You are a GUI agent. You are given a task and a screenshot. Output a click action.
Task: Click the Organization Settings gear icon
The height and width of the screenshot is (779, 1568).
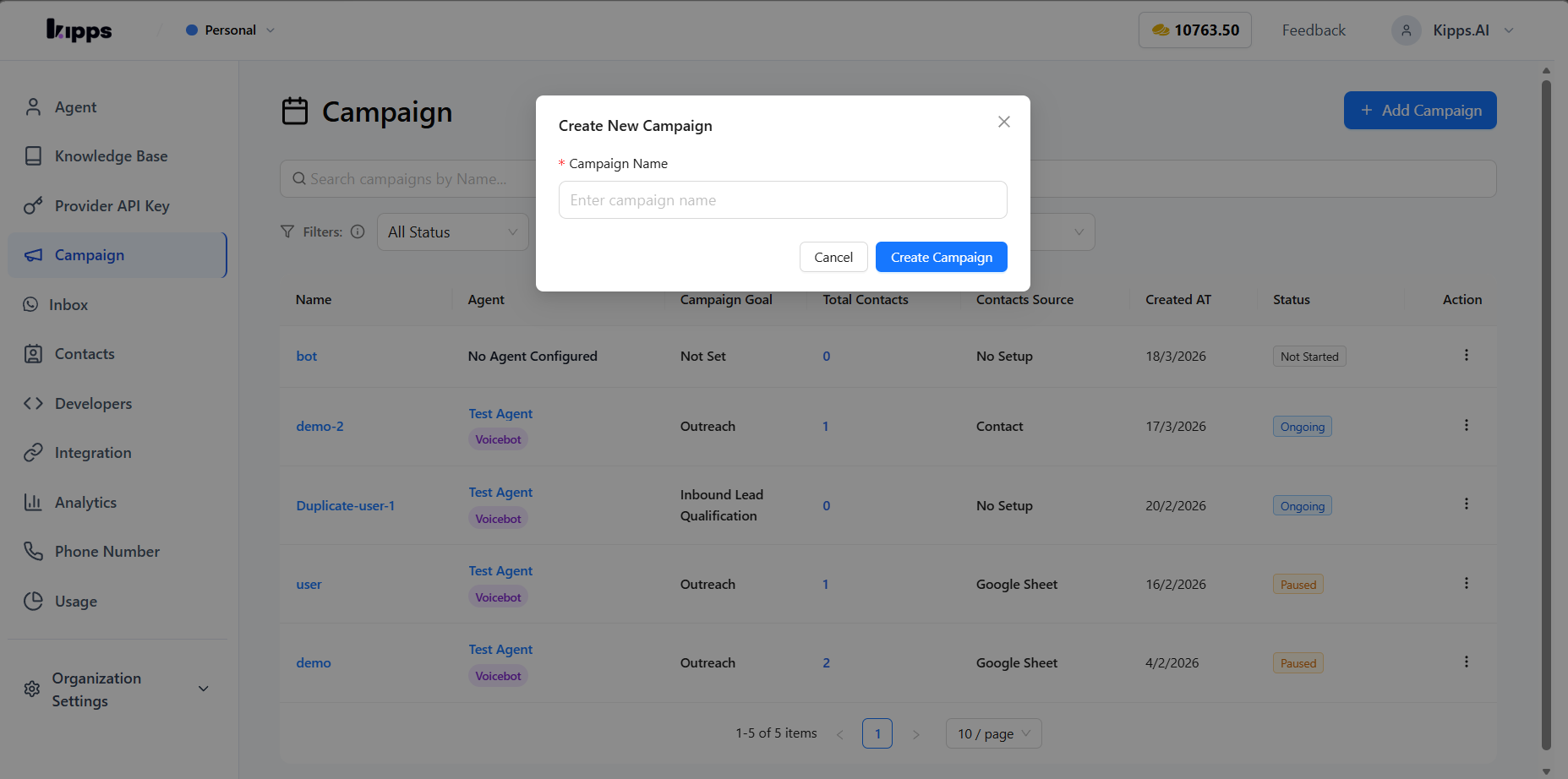pyautogui.click(x=32, y=689)
